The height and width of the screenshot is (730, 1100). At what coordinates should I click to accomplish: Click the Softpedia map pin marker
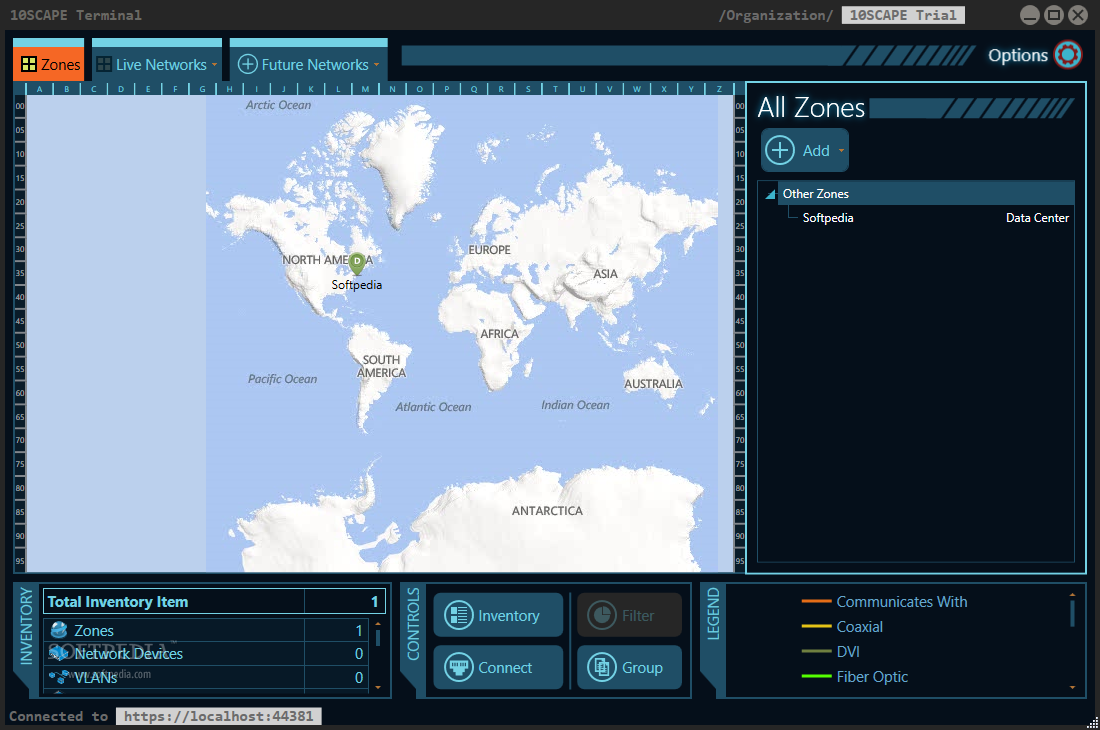357,264
